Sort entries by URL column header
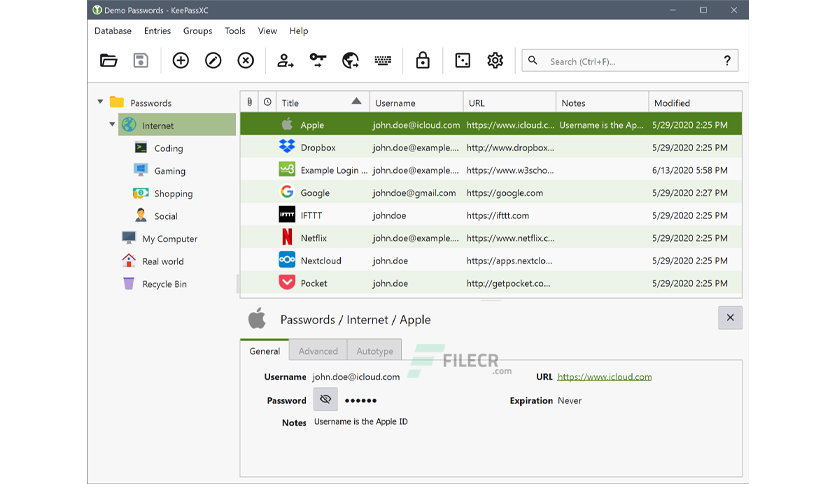The image size is (836, 484). pyautogui.click(x=509, y=102)
